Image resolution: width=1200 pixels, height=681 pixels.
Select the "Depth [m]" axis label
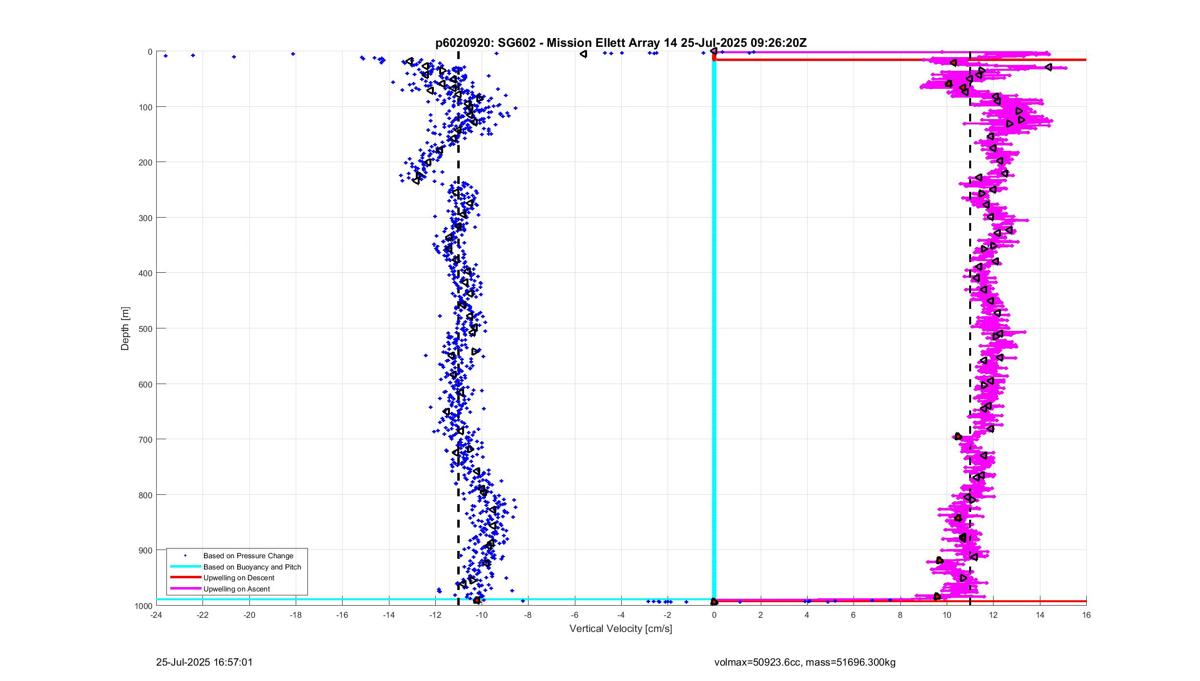(125, 327)
